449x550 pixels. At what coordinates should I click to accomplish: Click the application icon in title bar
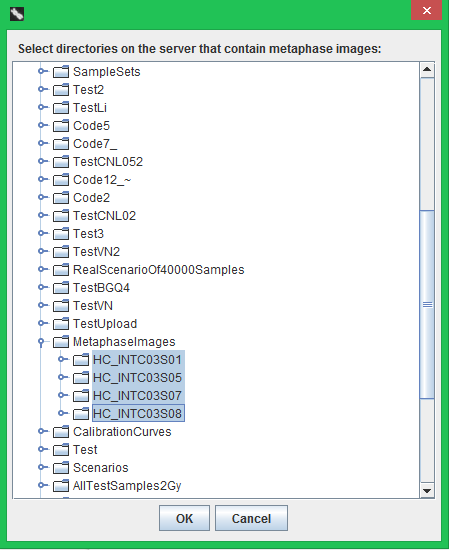pos(17,14)
